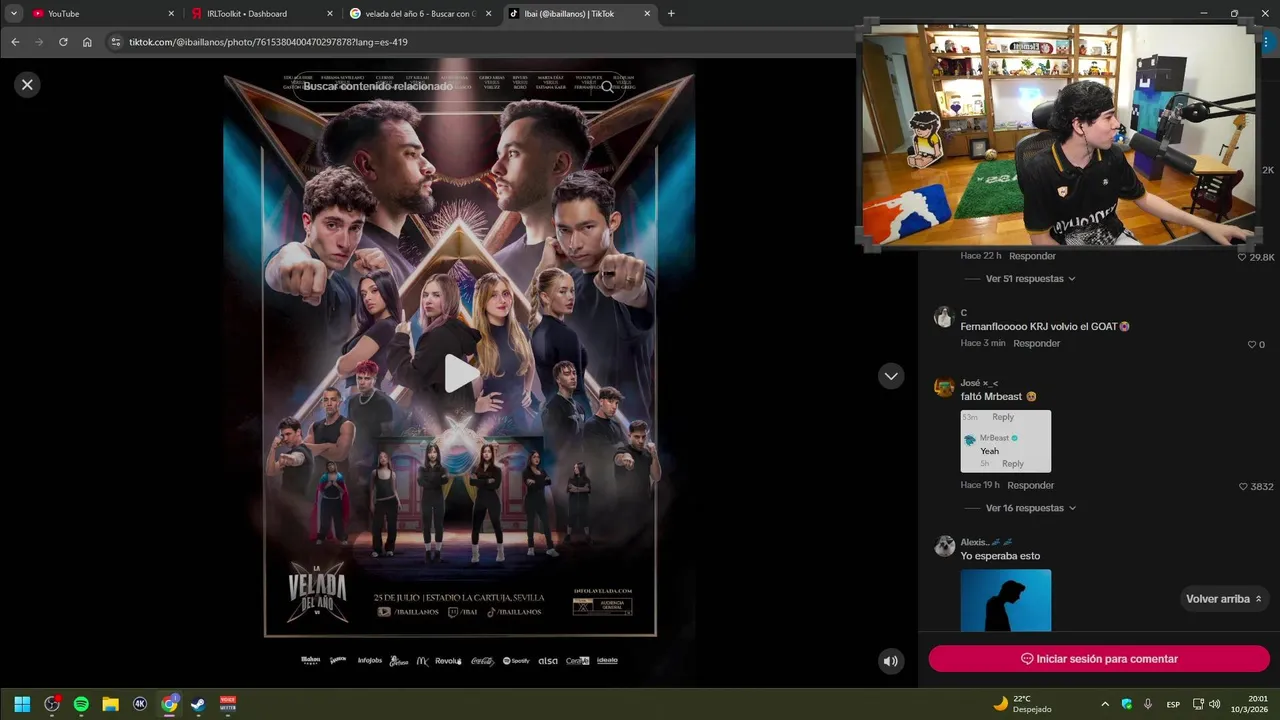Image resolution: width=1280 pixels, height=720 pixels.
Task: Click the search magnifier icon over the poster
Action: click(x=607, y=87)
